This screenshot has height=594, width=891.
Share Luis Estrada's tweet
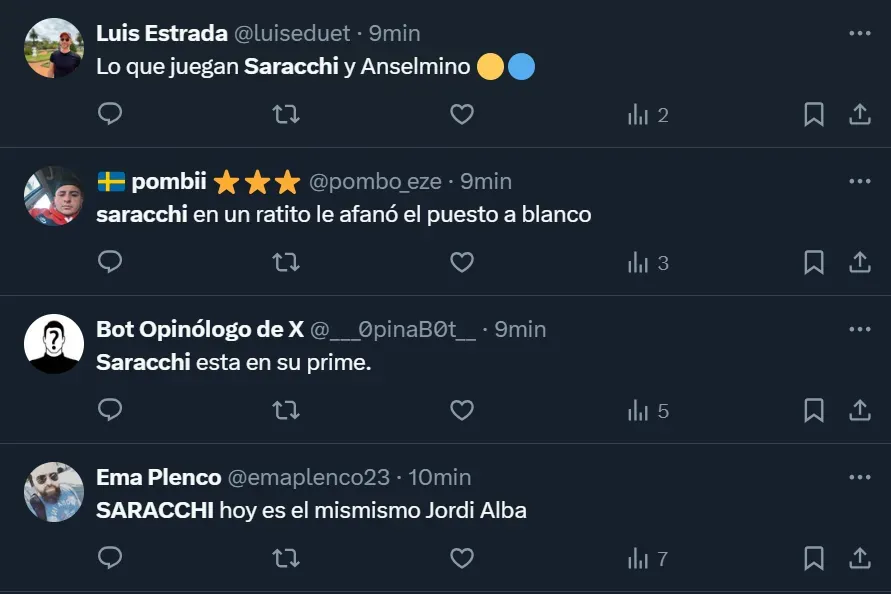859,115
